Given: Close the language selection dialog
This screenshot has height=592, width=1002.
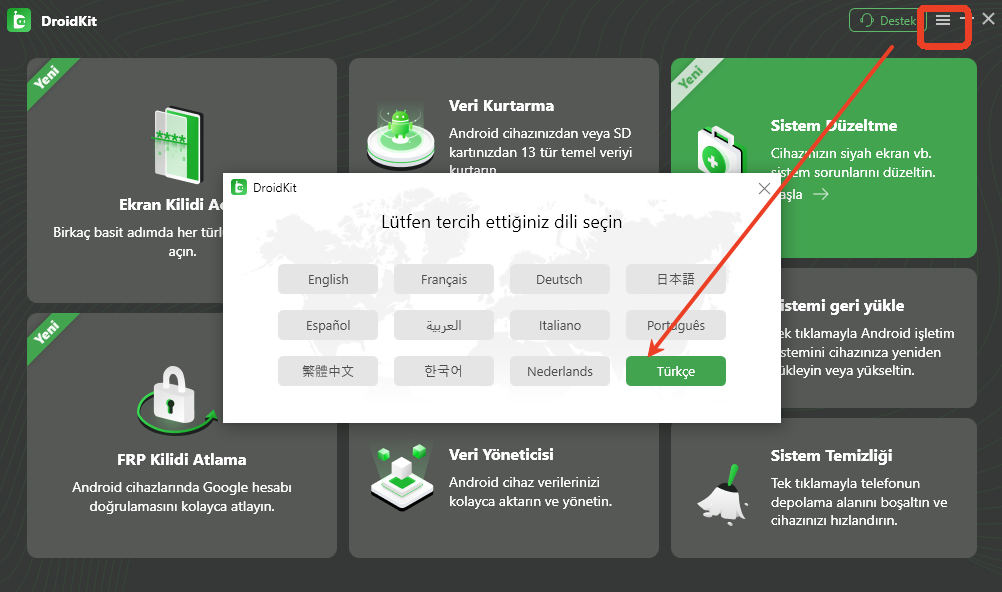Looking at the screenshot, I should tap(765, 188).
